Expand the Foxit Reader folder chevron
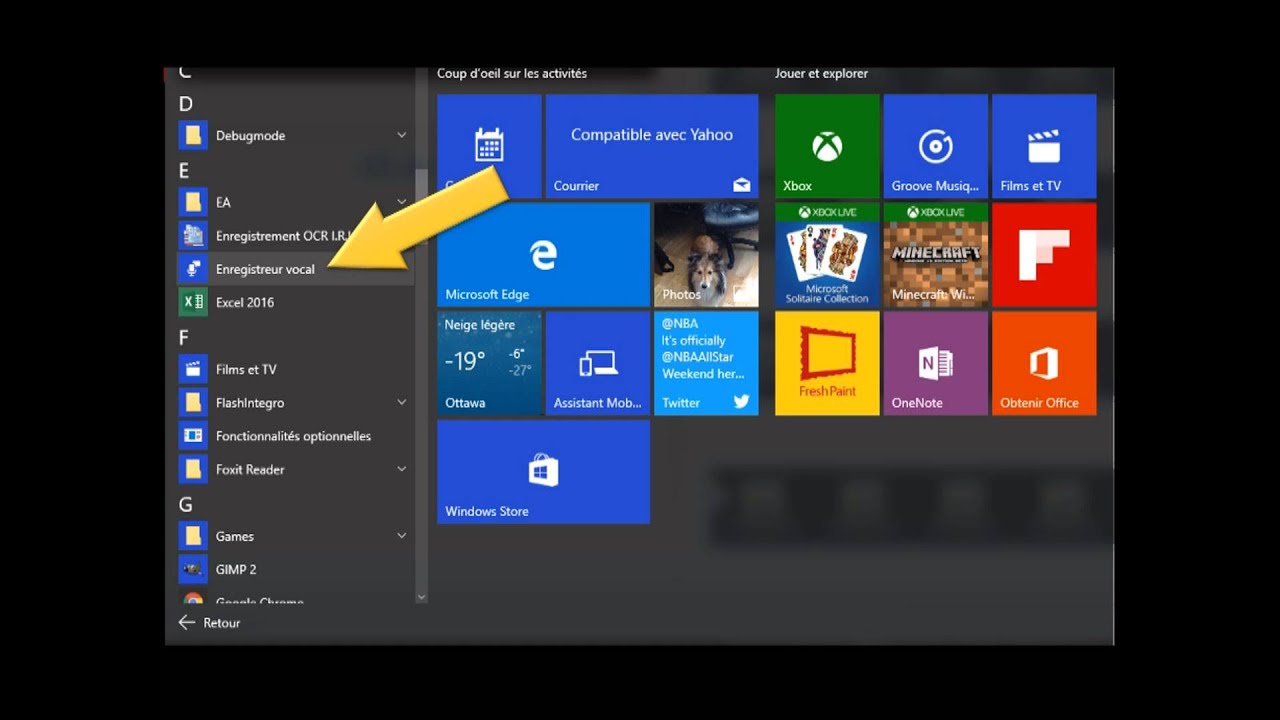Viewport: 1280px width, 720px height. (x=401, y=469)
